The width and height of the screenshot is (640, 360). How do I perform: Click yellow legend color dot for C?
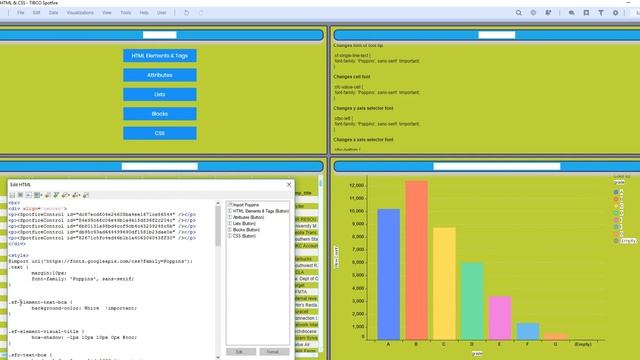[616, 206]
